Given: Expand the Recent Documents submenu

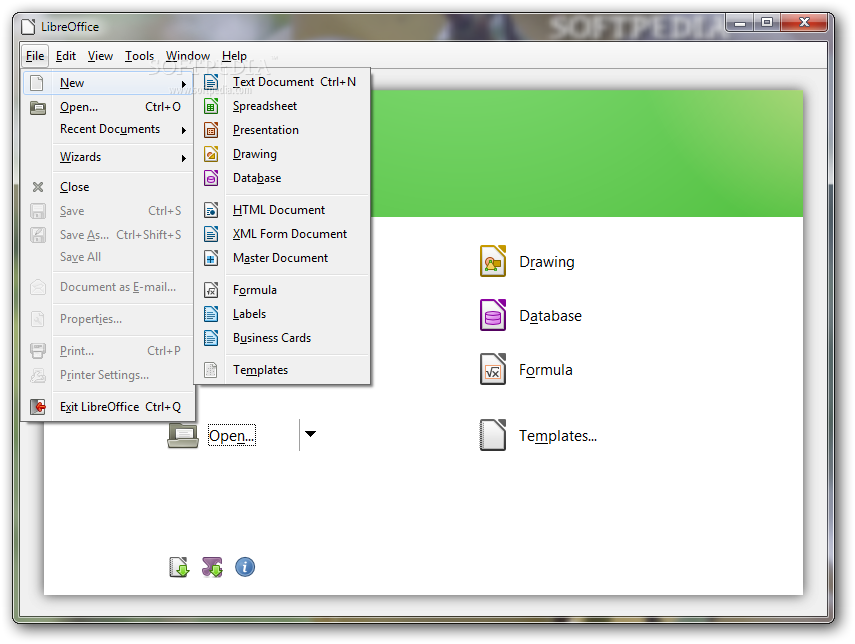Looking at the screenshot, I should click(110, 129).
